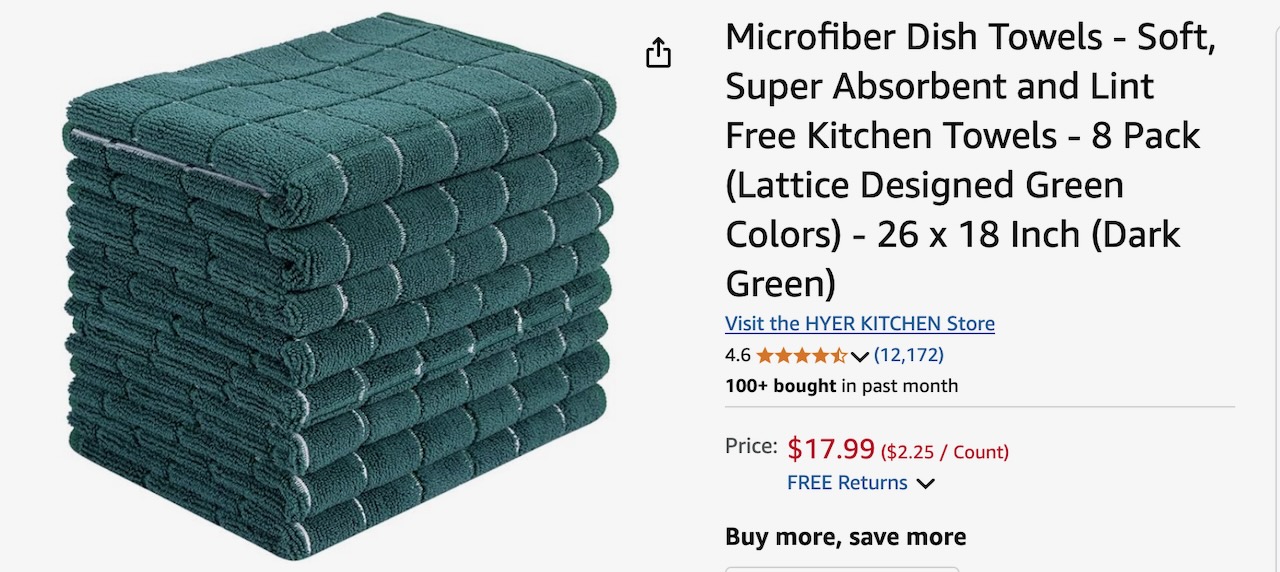1280x572 pixels.
Task: Visit the HYER KITCHEN Store link
Action: 860,324
